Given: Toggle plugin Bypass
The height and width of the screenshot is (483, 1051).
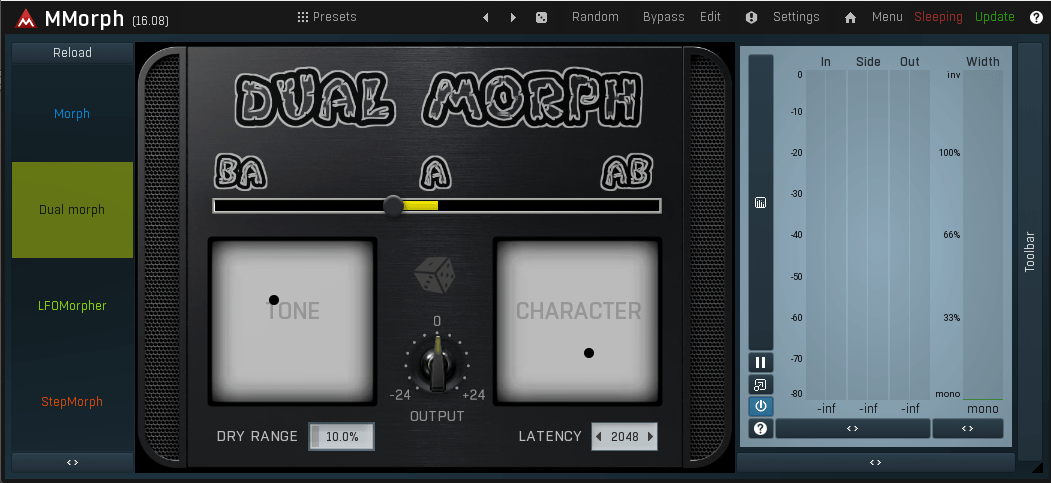Looking at the screenshot, I should click(663, 17).
